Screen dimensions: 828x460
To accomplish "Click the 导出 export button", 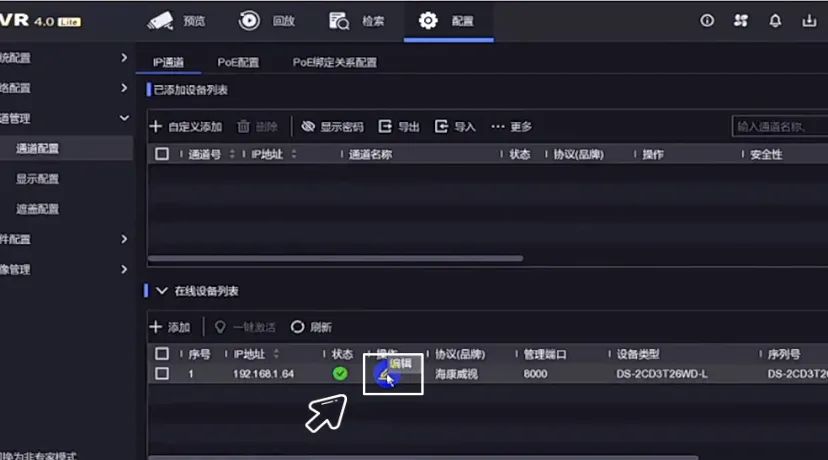I will [398, 127].
